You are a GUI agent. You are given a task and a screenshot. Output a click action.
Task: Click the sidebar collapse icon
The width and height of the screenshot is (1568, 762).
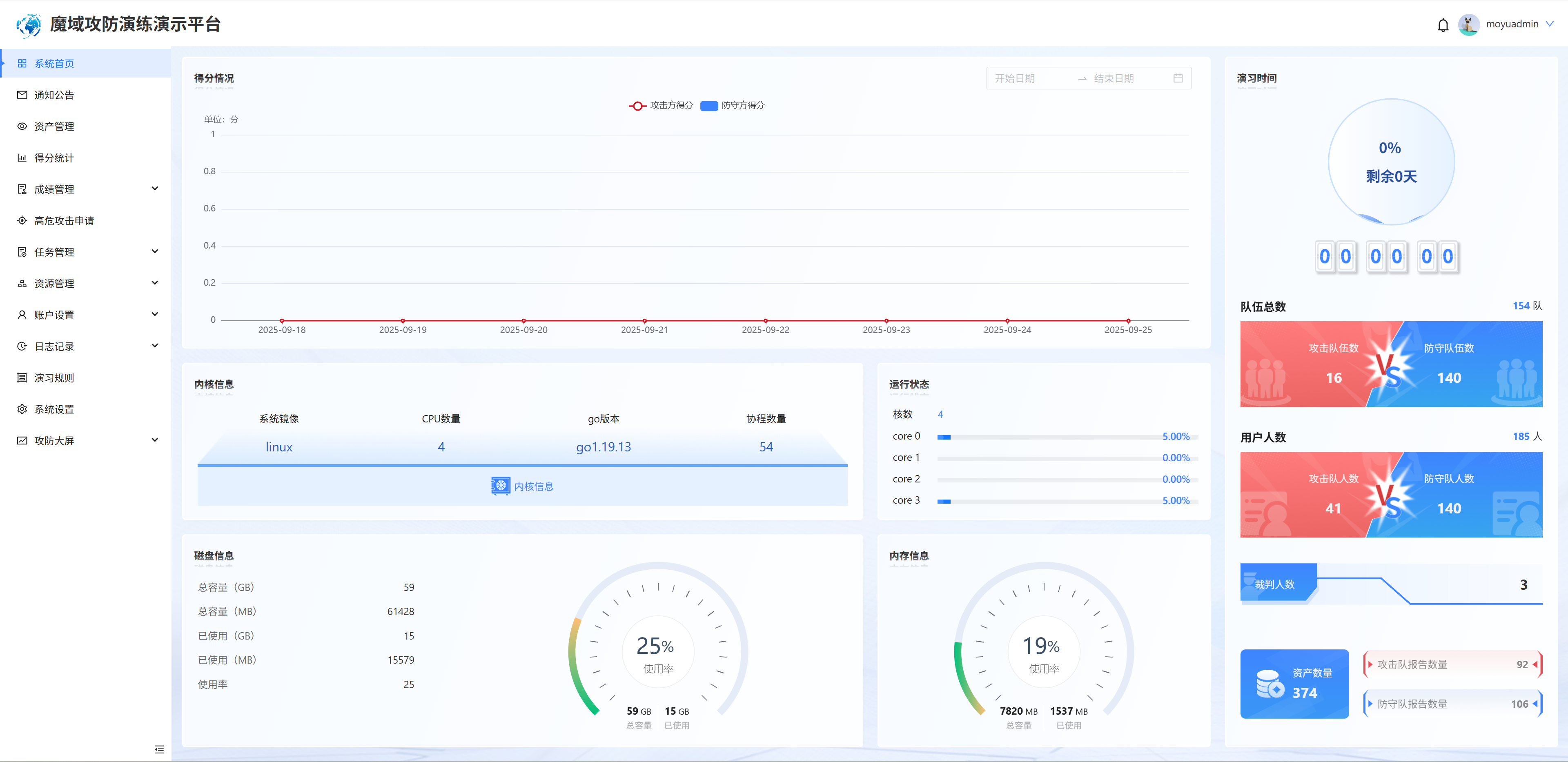(159, 749)
